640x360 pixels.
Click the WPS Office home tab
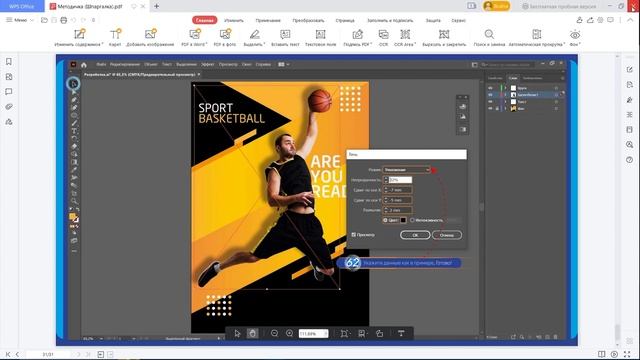point(22,6)
